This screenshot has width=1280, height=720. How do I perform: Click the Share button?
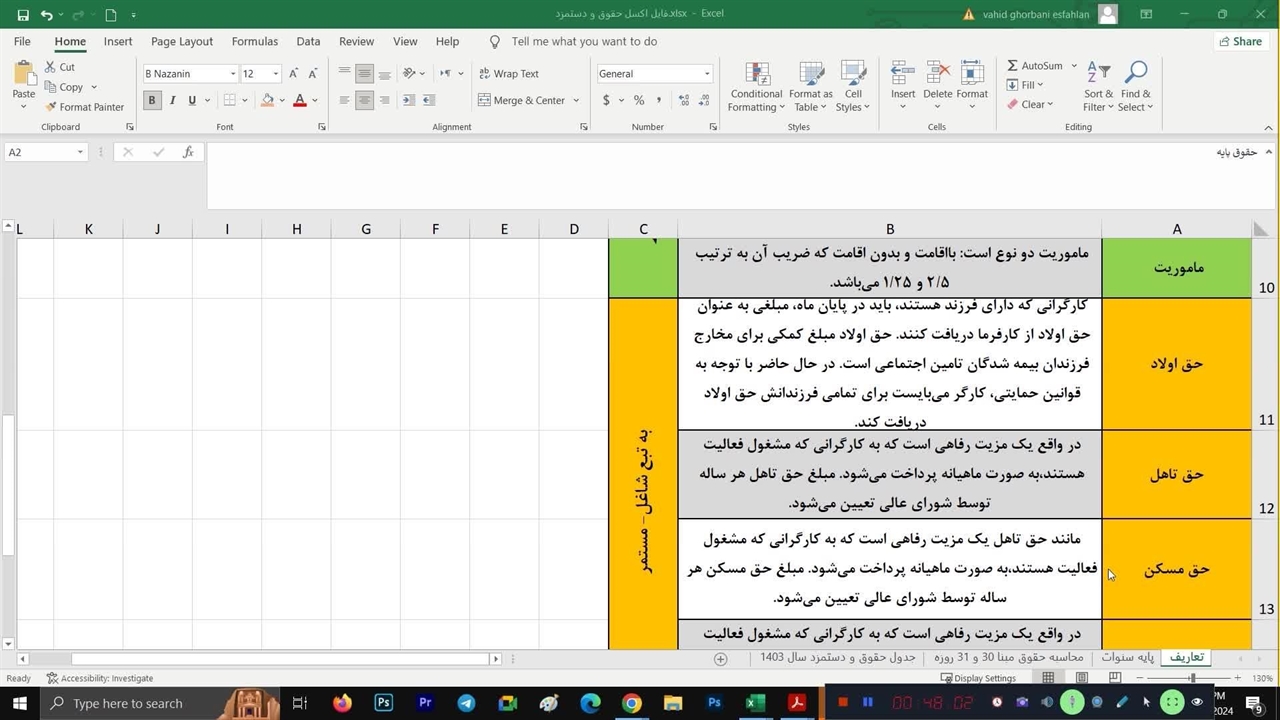pyautogui.click(x=1239, y=42)
